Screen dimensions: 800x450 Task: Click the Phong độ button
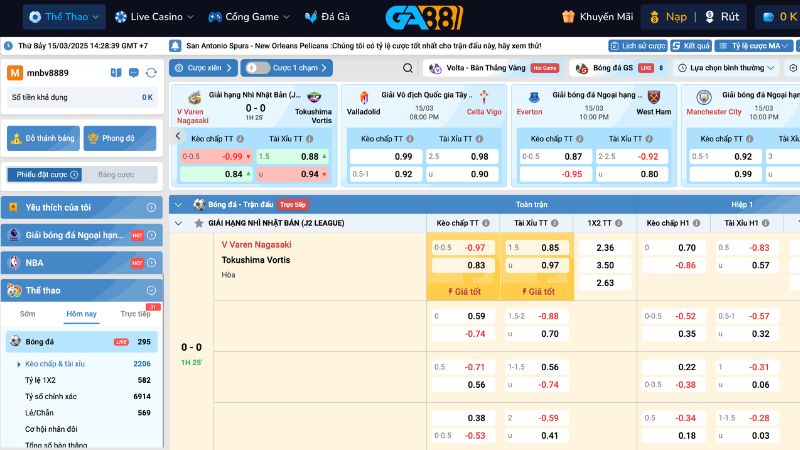click(119, 138)
